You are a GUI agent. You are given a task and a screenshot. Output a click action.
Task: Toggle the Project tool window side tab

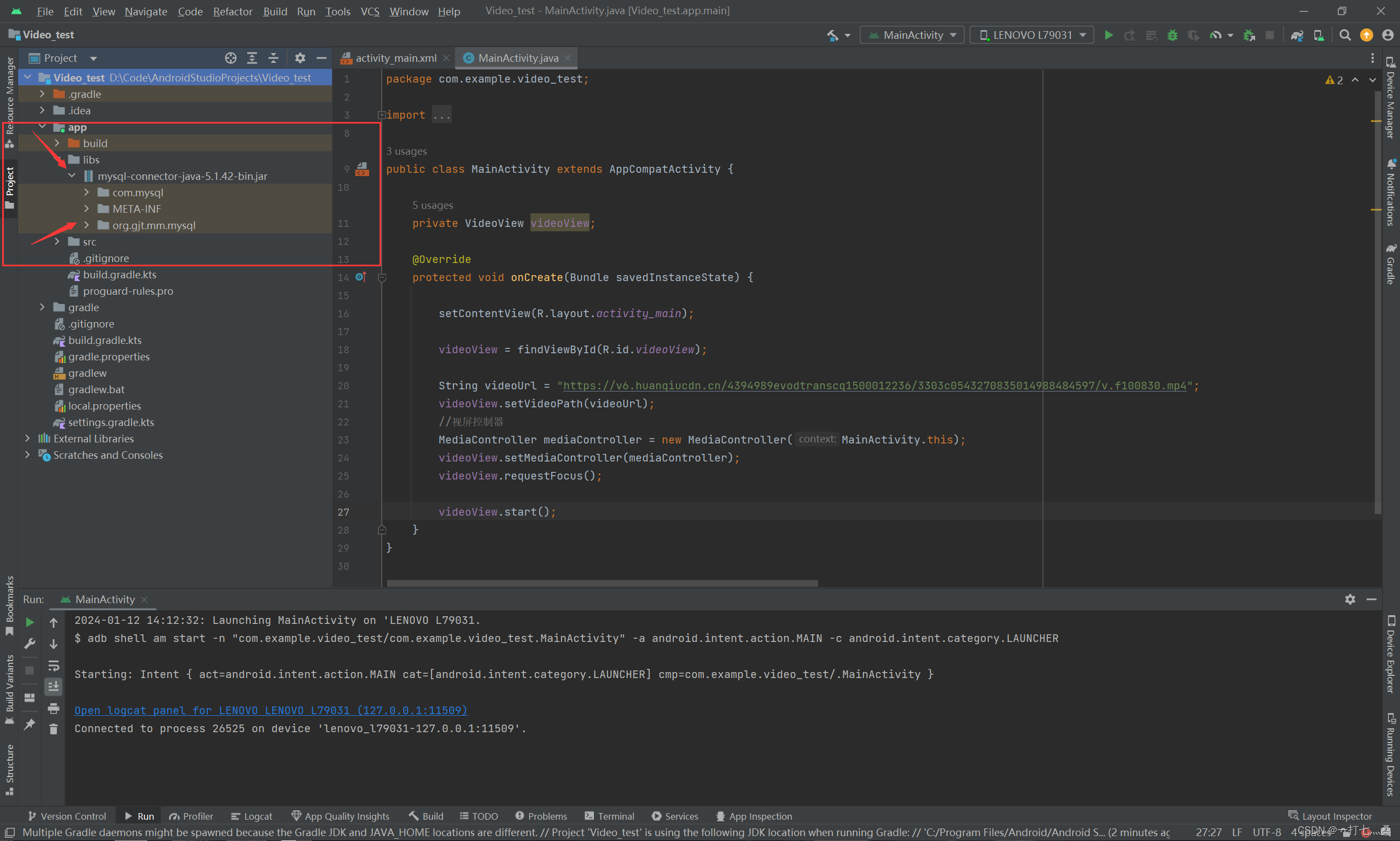click(10, 187)
